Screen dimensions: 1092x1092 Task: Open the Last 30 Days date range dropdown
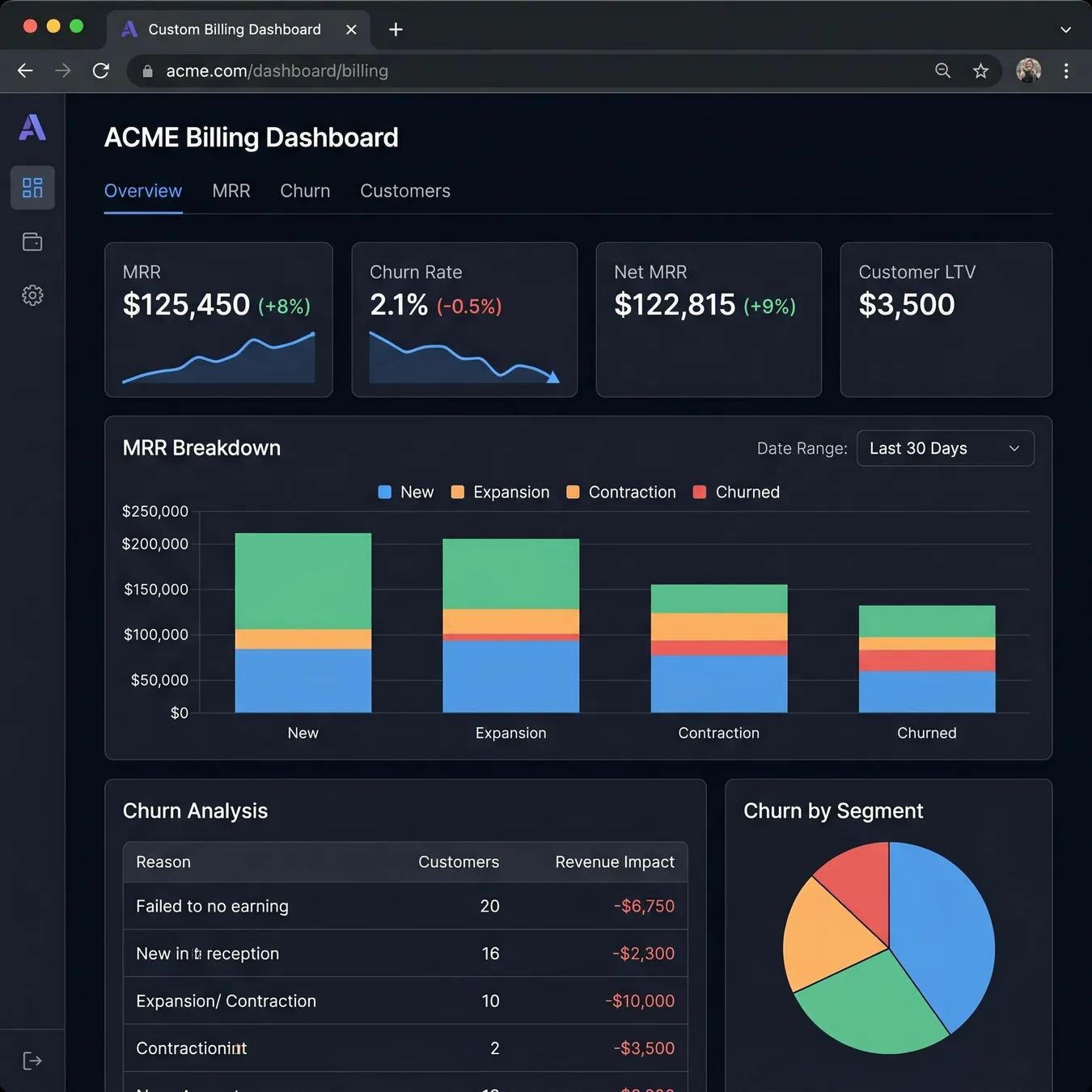click(945, 448)
